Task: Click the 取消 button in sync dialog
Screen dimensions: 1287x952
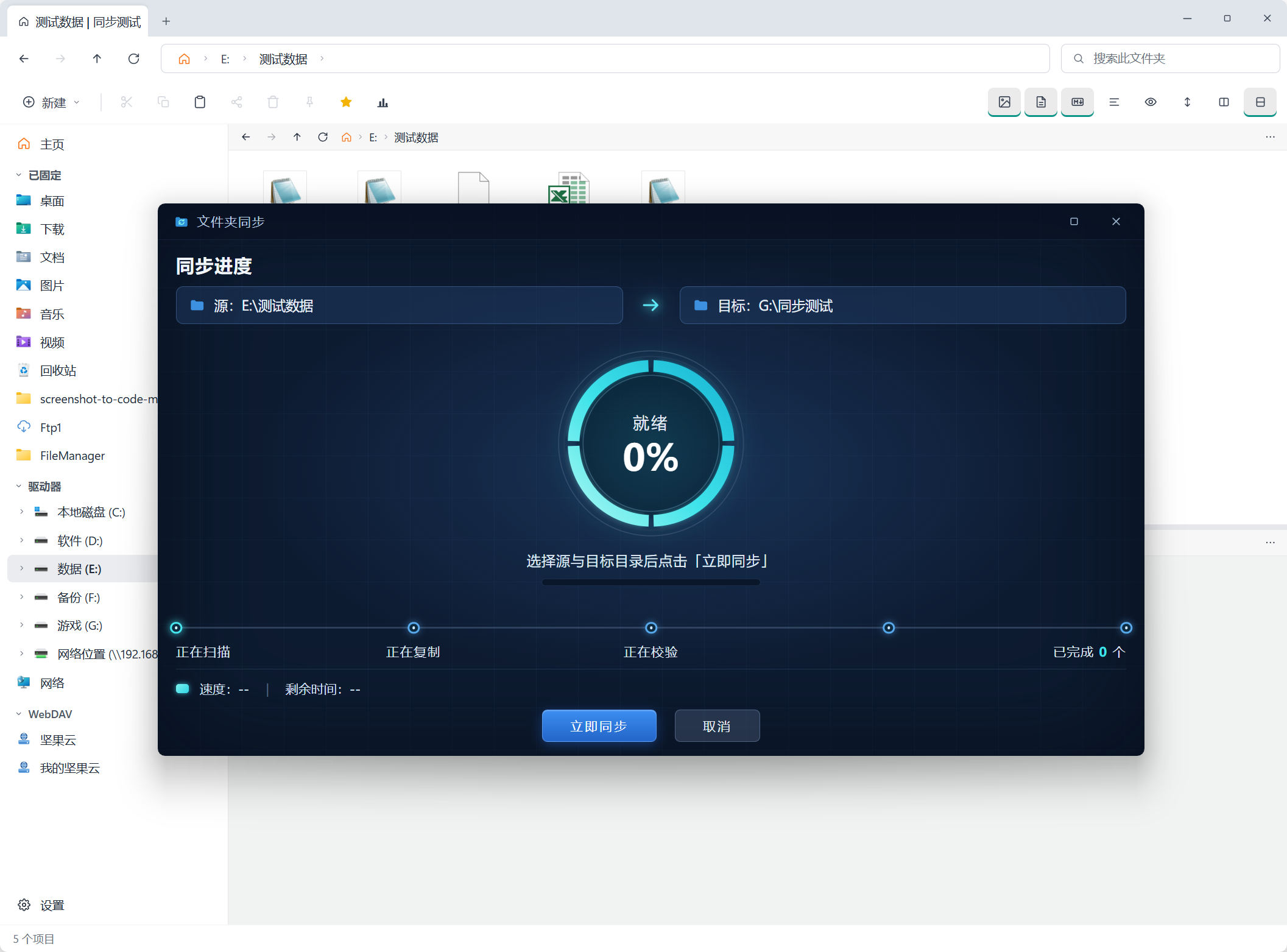Action: 717,726
